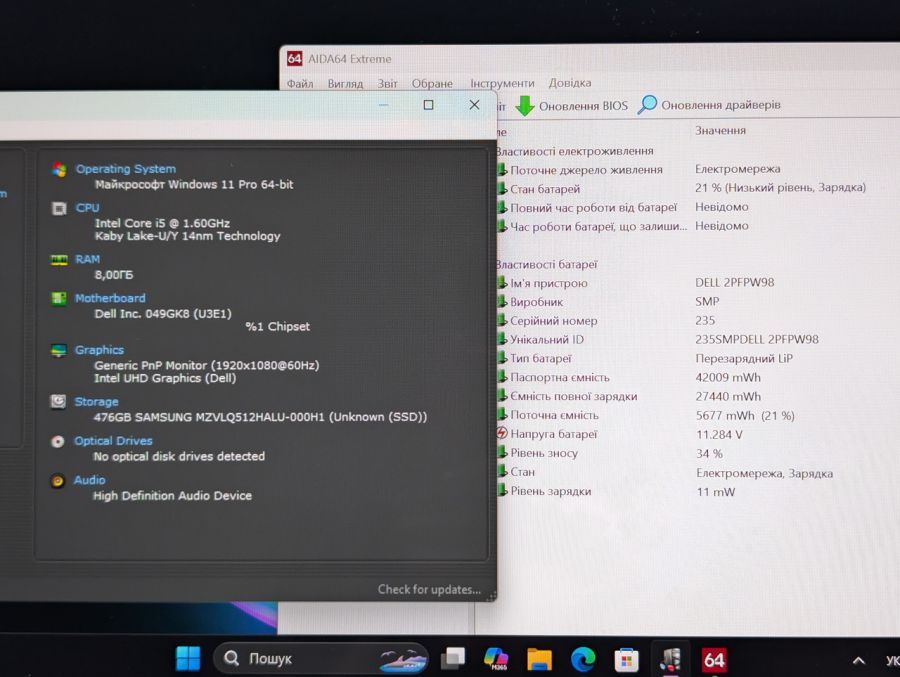The height and width of the screenshot is (677, 900).
Task: Click the green Оновлення BIOS arrow icon
Action: 525,106
